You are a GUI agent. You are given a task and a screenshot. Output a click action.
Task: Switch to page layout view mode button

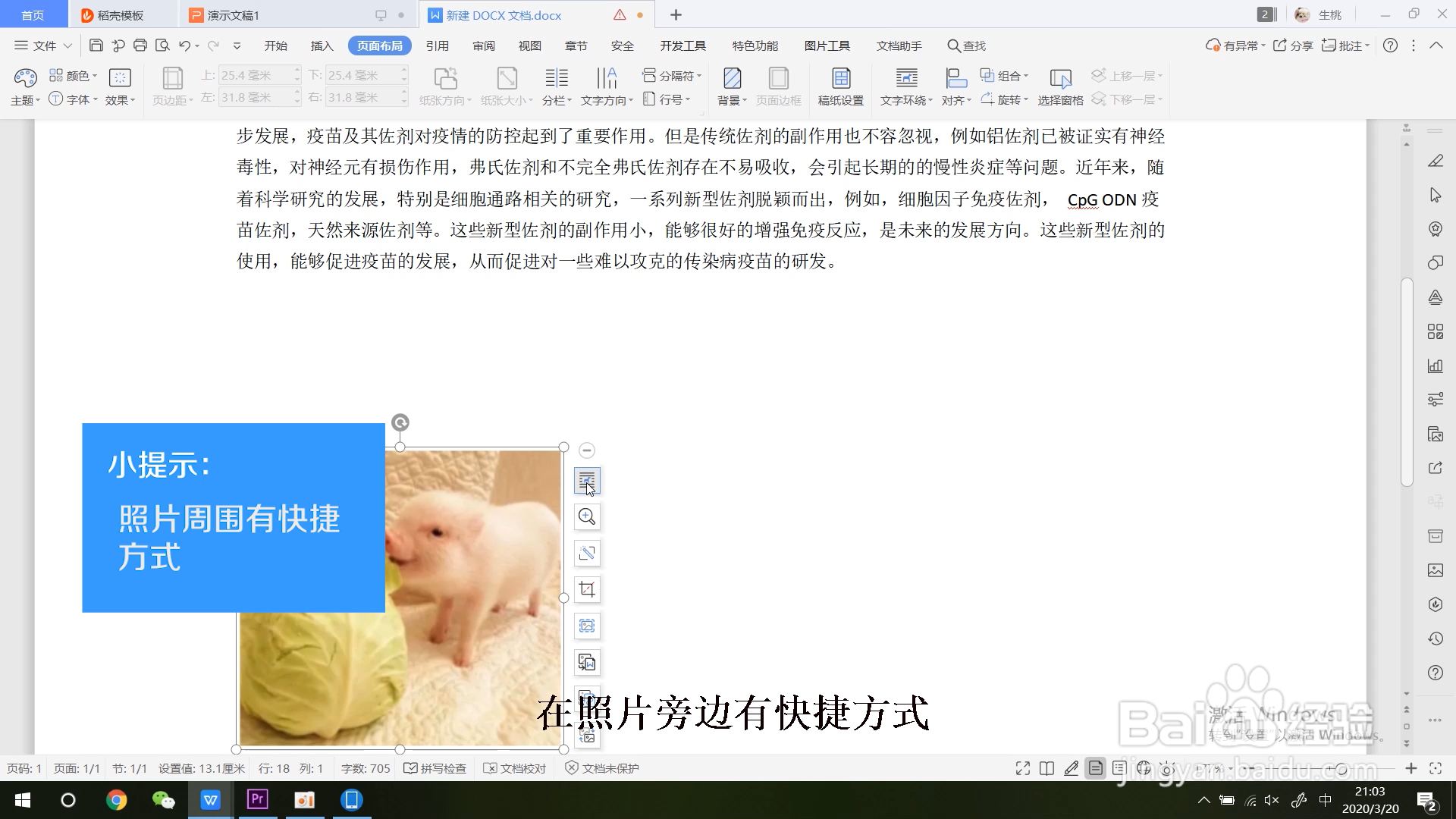coord(1095,768)
